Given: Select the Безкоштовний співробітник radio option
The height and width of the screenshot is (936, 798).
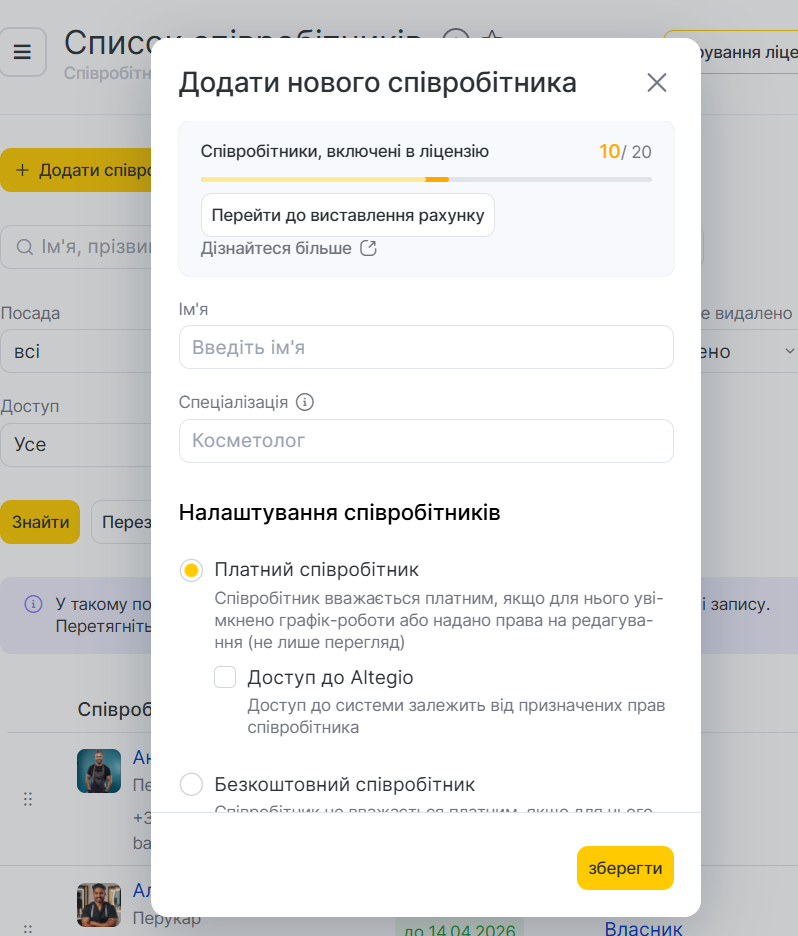Looking at the screenshot, I should coord(192,784).
